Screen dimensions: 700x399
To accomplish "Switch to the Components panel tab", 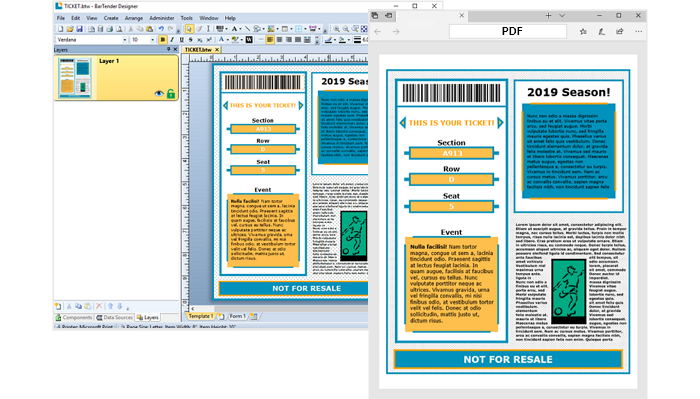I will [x=74, y=317].
